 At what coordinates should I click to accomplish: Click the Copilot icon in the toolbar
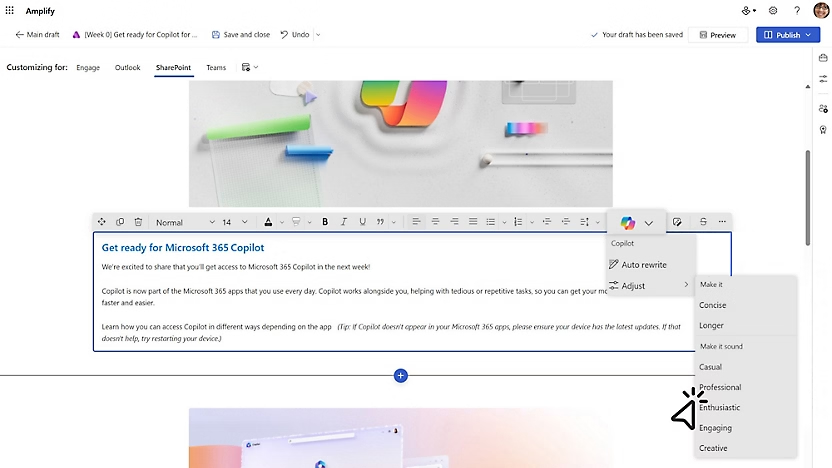[627, 222]
